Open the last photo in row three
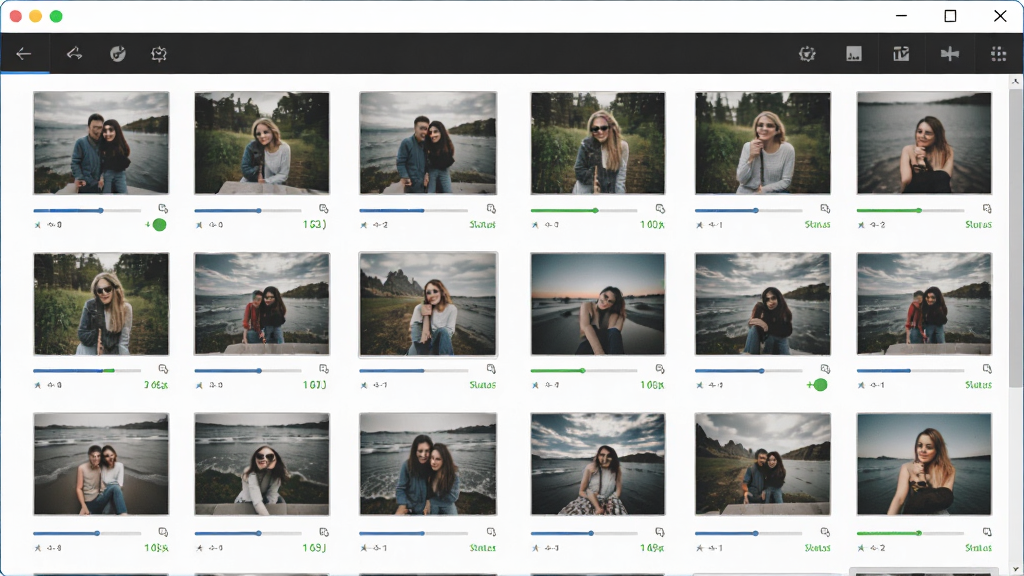Image resolution: width=1024 pixels, height=576 pixels. point(924,464)
